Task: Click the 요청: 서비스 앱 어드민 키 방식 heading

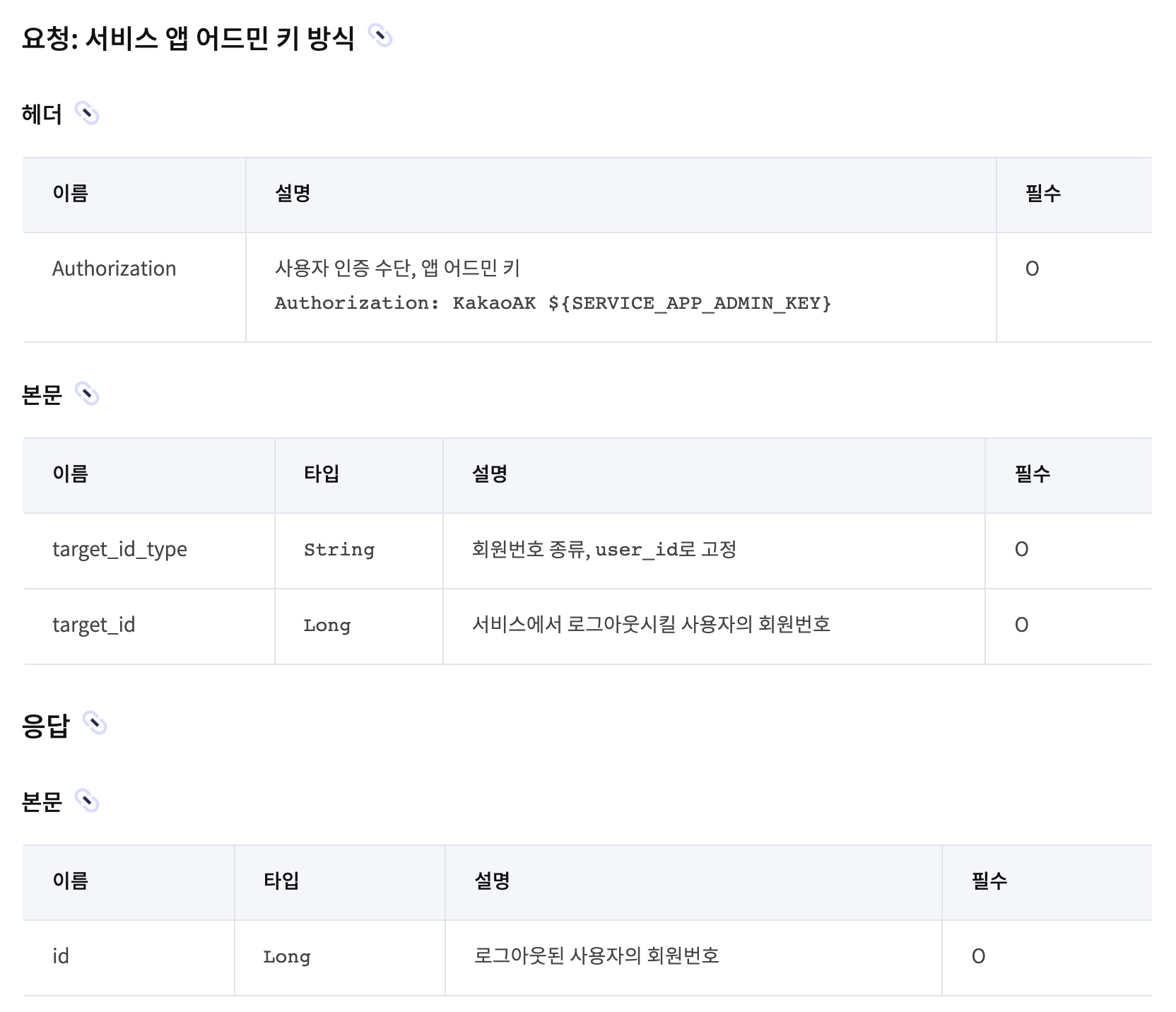Action: (x=188, y=37)
